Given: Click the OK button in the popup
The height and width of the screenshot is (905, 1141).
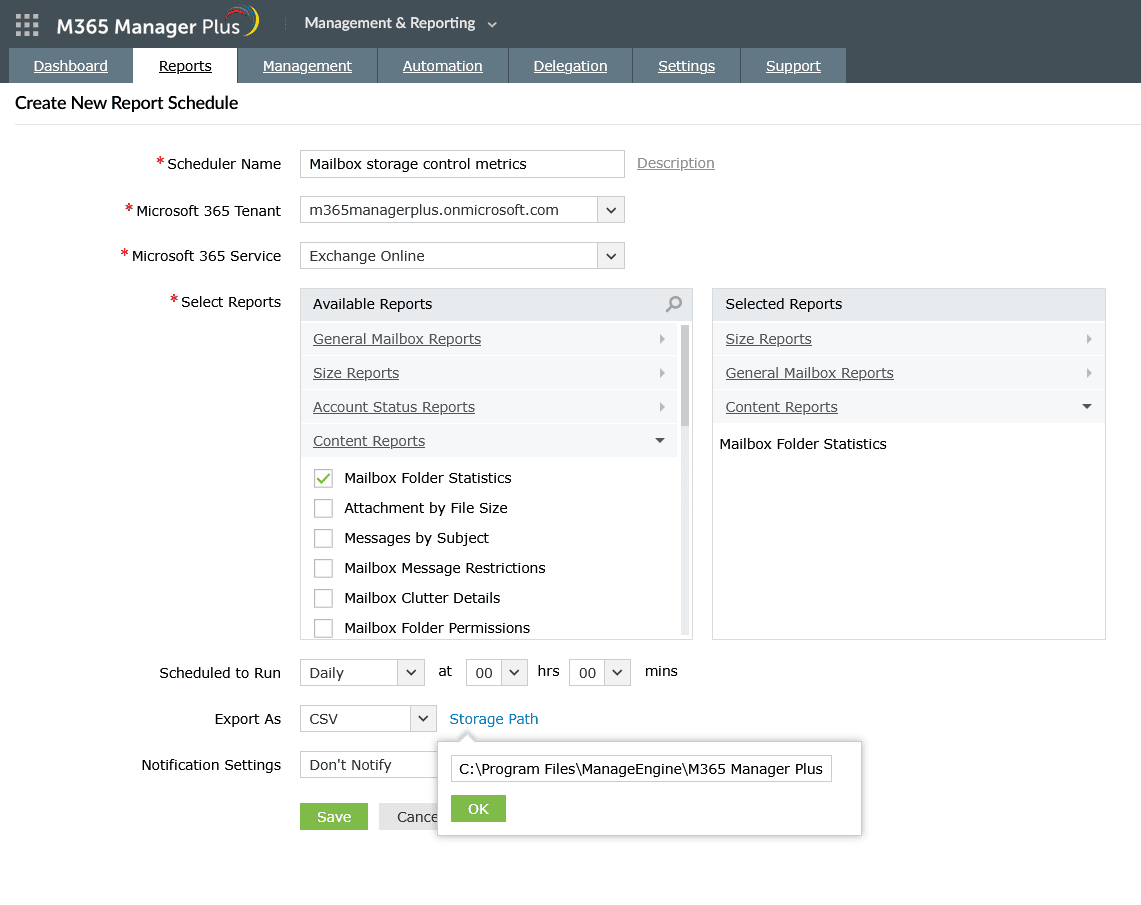Looking at the screenshot, I should pyautogui.click(x=478, y=808).
